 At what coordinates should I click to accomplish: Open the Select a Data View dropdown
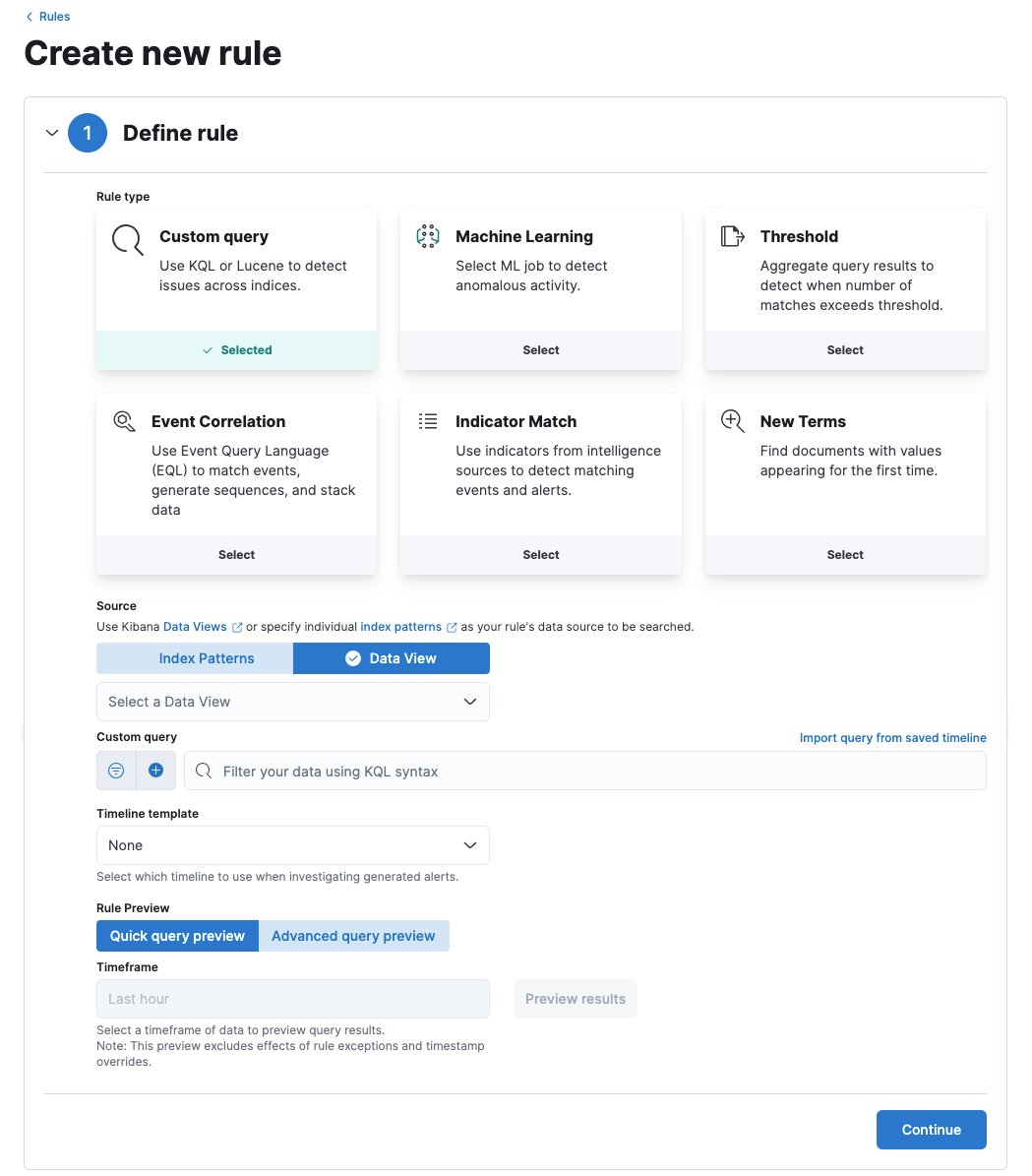click(x=292, y=702)
